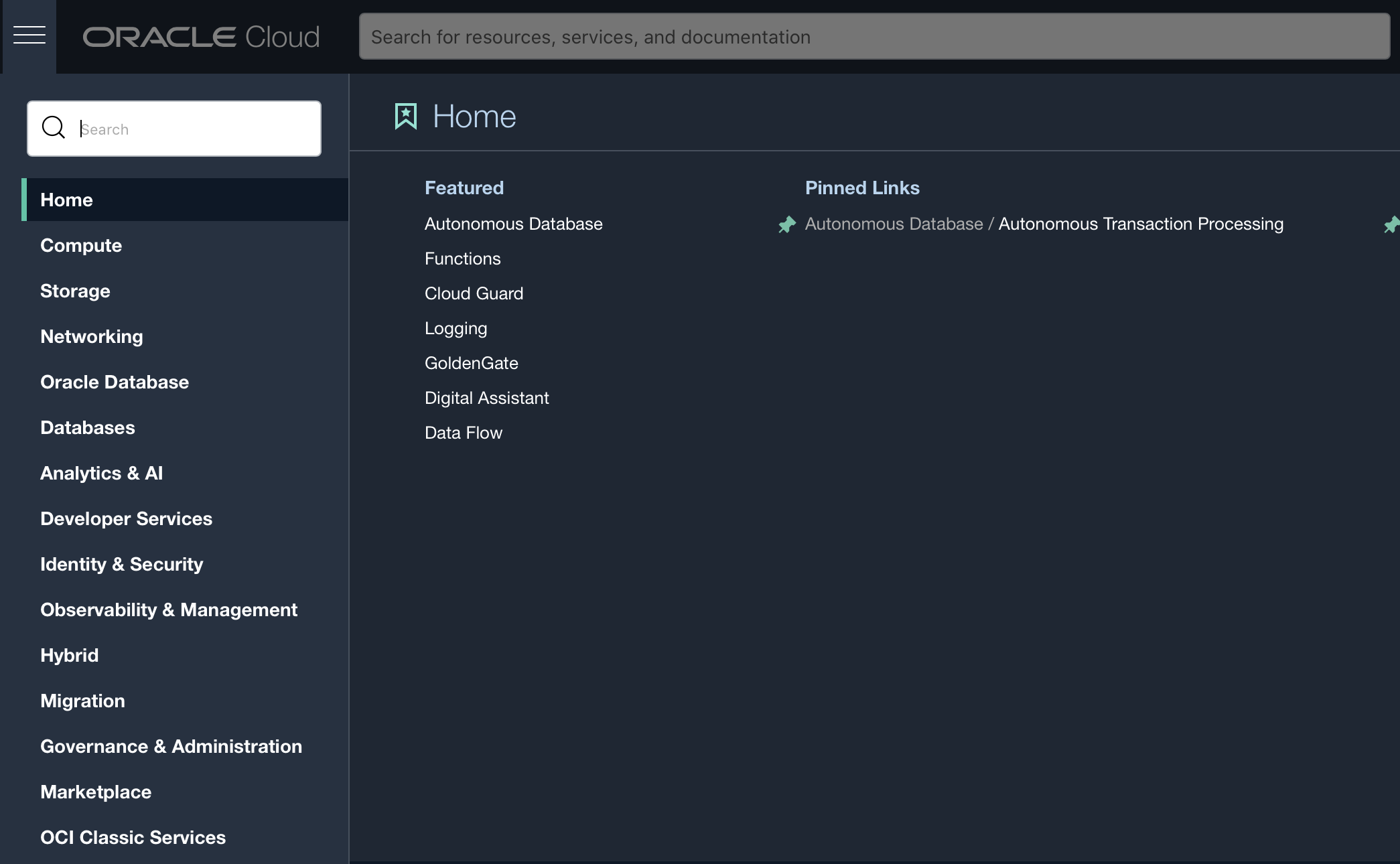
Task: Click the Home bookmark star icon
Action: click(406, 117)
